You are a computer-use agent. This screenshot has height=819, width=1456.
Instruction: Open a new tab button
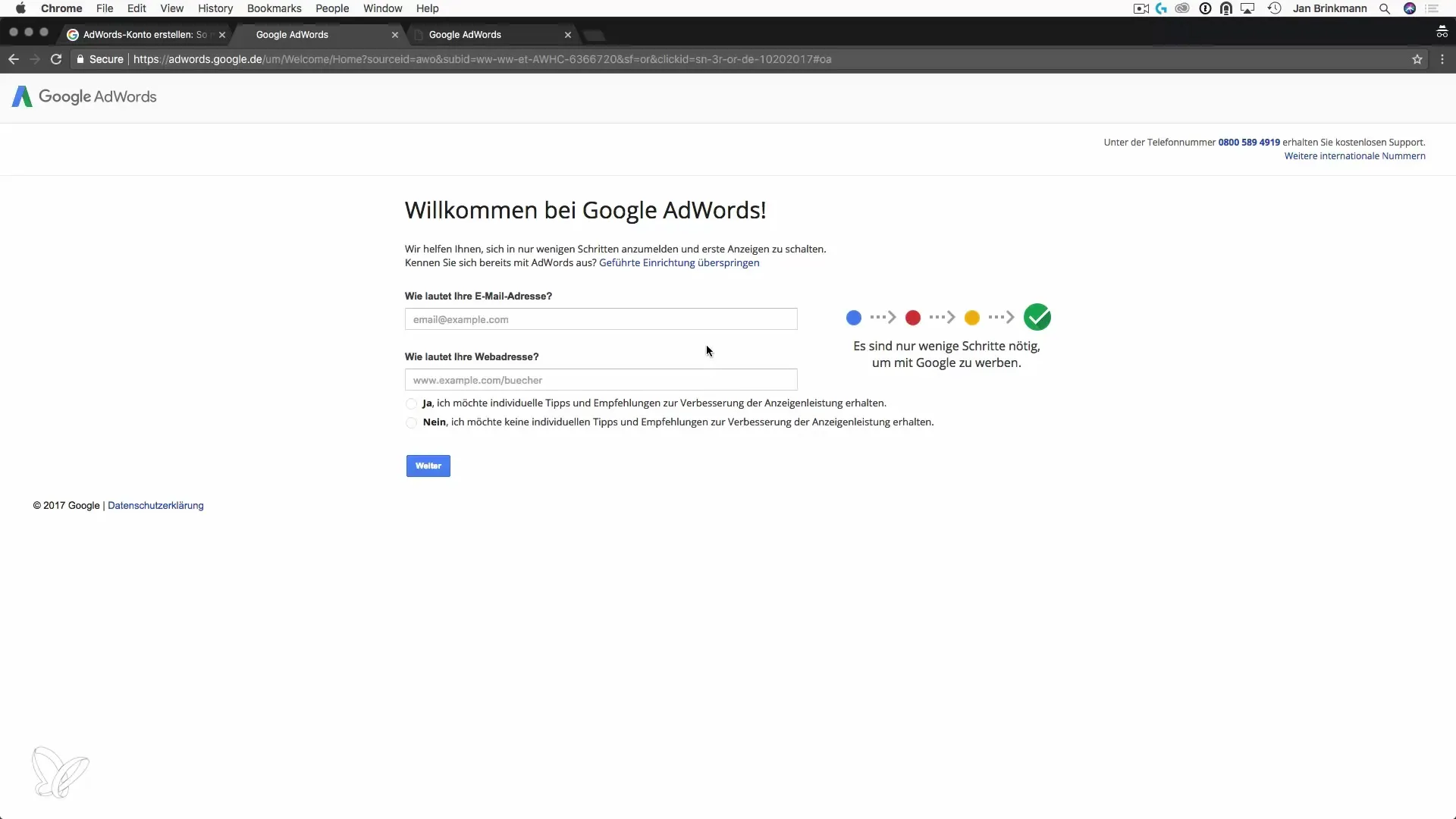click(595, 35)
